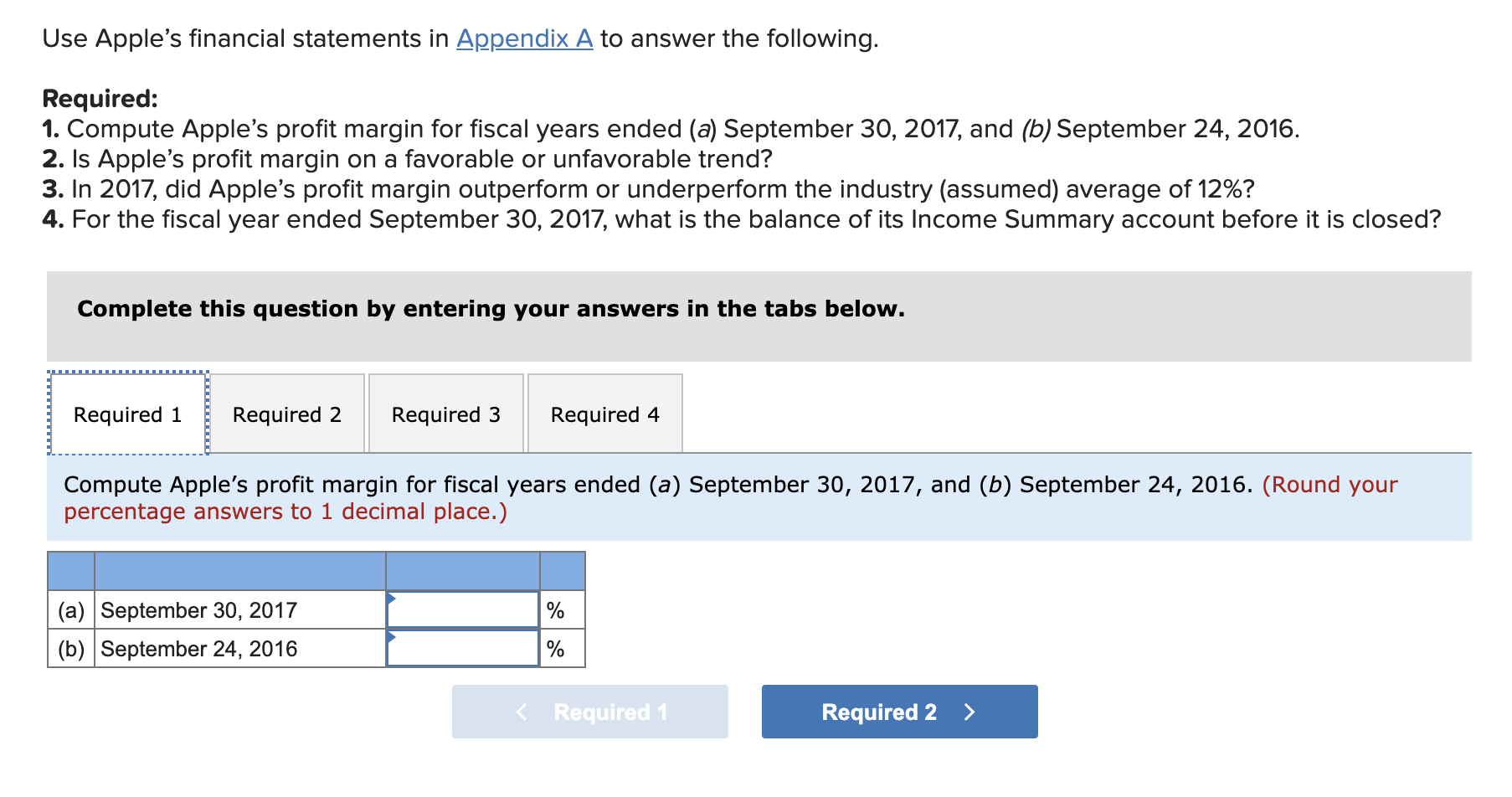Viewport: 1512px width, 797px height.
Task: Click the blue flag icon on the 2017 answer field
Action: (x=392, y=599)
